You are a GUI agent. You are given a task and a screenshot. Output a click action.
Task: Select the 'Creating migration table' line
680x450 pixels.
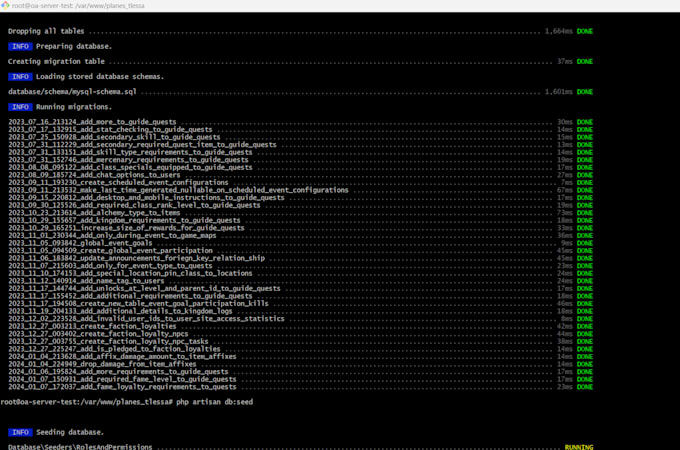coord(300,62)
